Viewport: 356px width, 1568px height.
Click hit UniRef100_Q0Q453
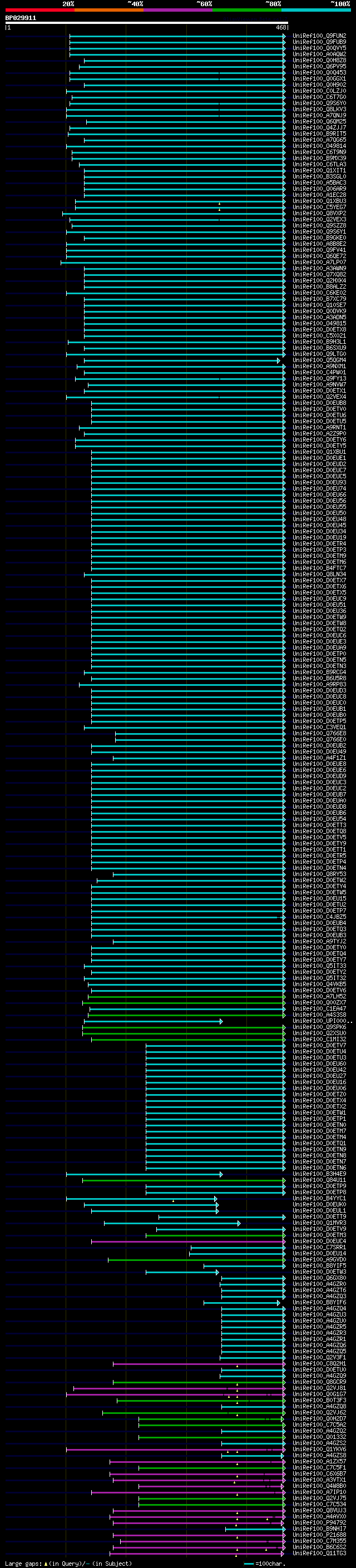[319, 72]
